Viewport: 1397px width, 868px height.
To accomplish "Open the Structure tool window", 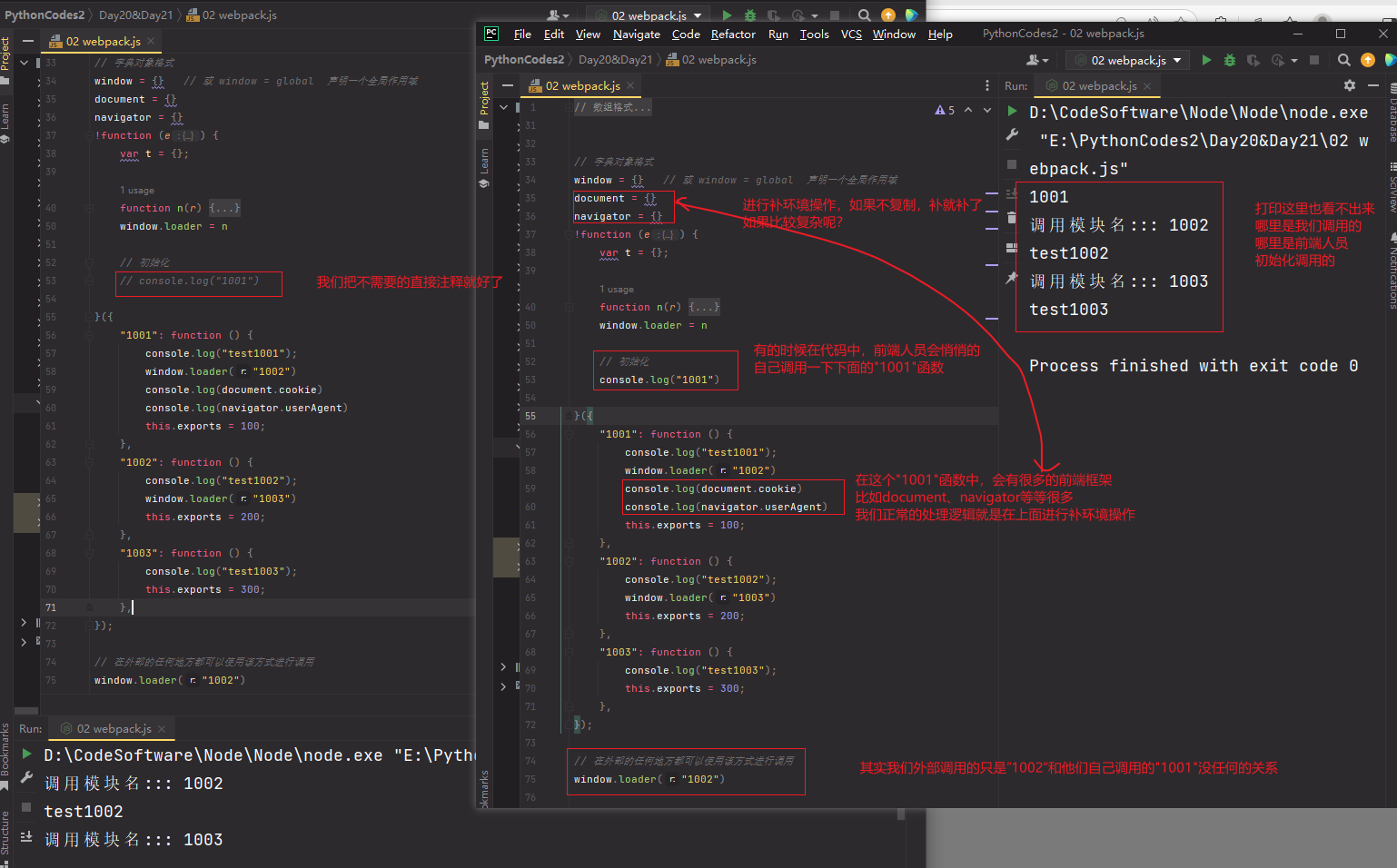I will click(5, 833).
